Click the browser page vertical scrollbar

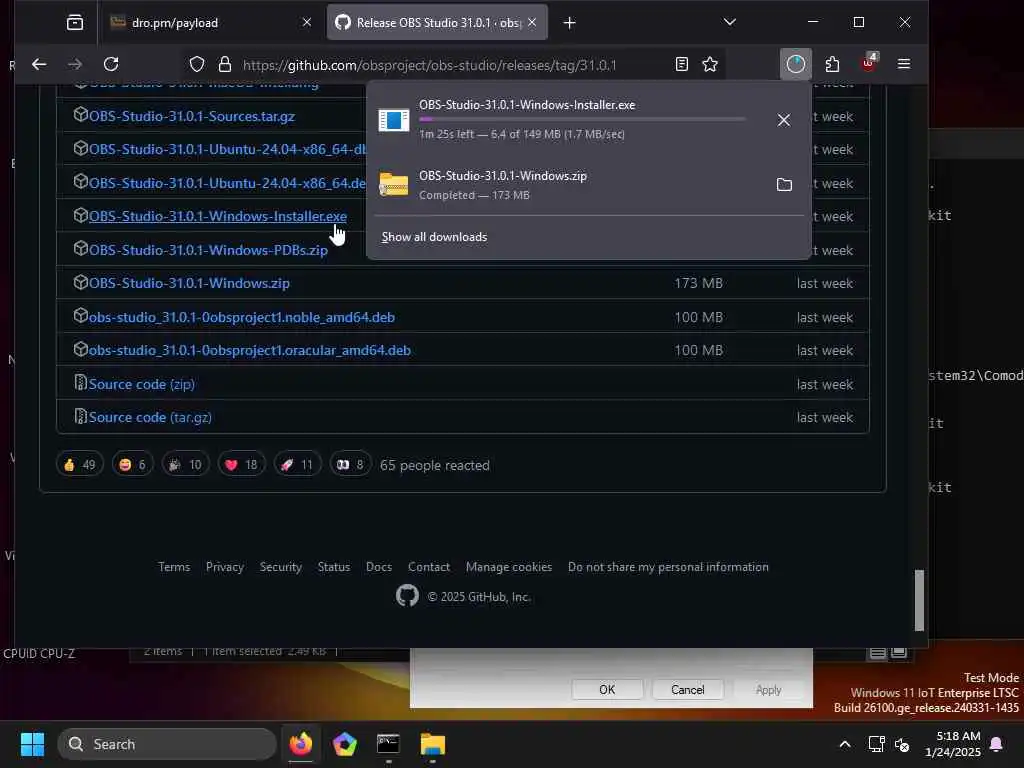[920, 600]
